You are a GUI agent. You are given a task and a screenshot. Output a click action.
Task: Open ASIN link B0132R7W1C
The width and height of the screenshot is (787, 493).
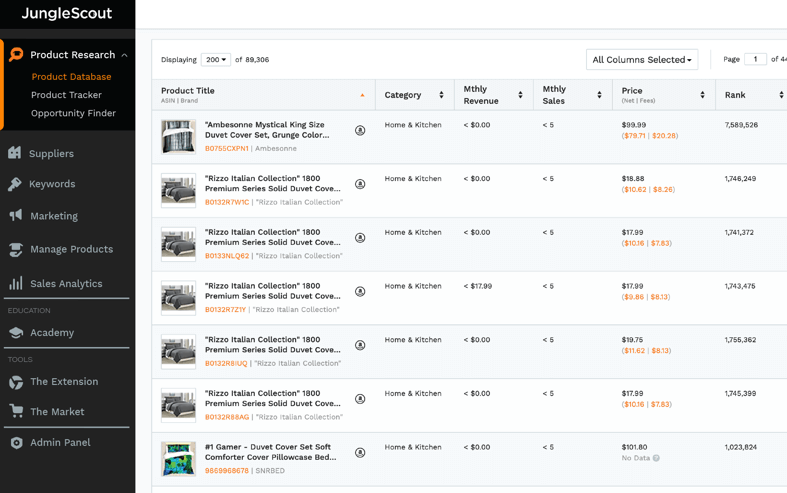tap(226, 202)
